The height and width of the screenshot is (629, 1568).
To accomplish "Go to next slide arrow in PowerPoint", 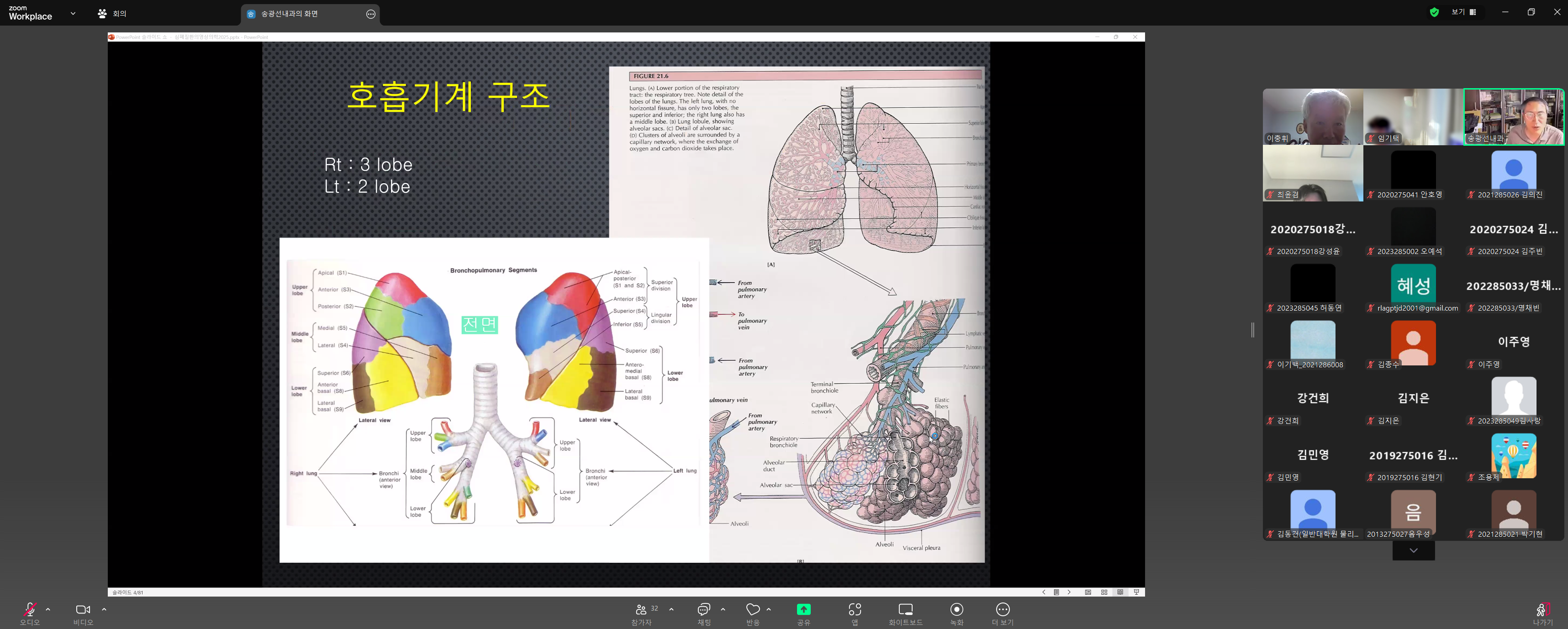I will (1069, 592).
